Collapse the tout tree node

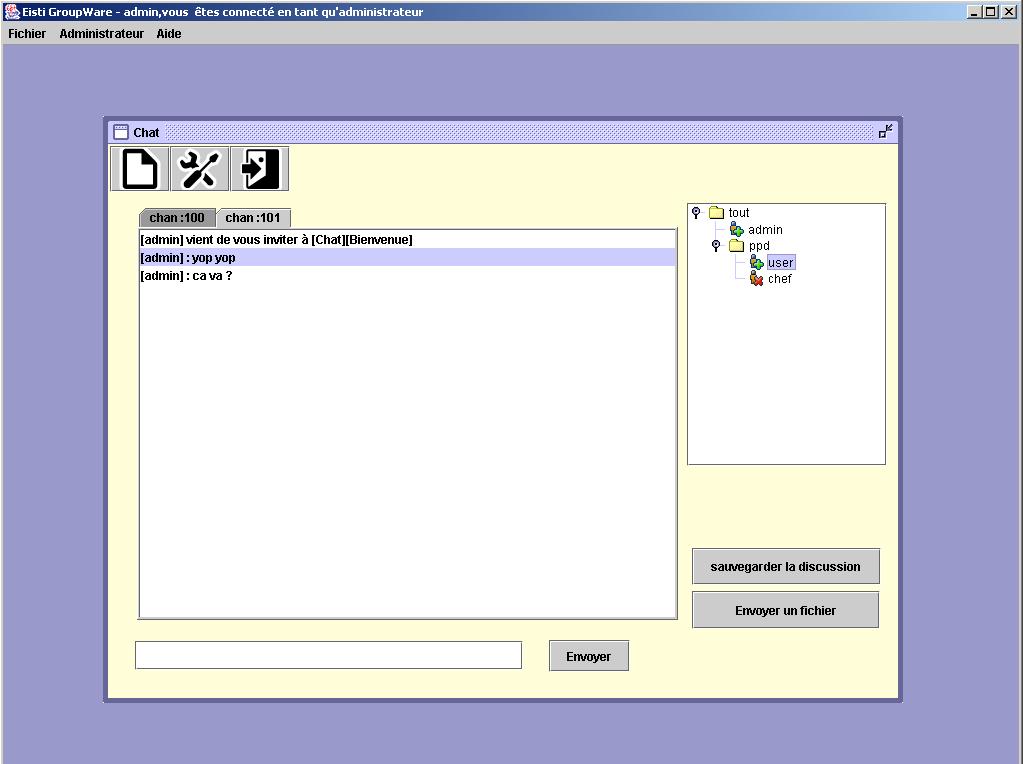coord(696,213)
